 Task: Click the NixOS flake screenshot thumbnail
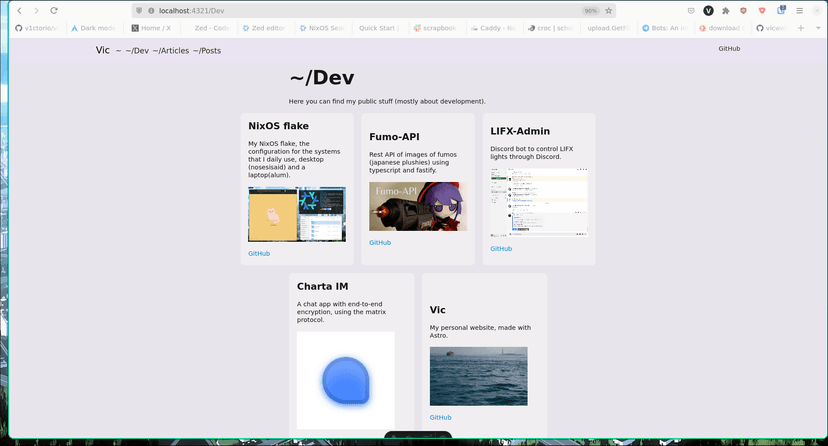pyautogui.click(x=297, y=214)
